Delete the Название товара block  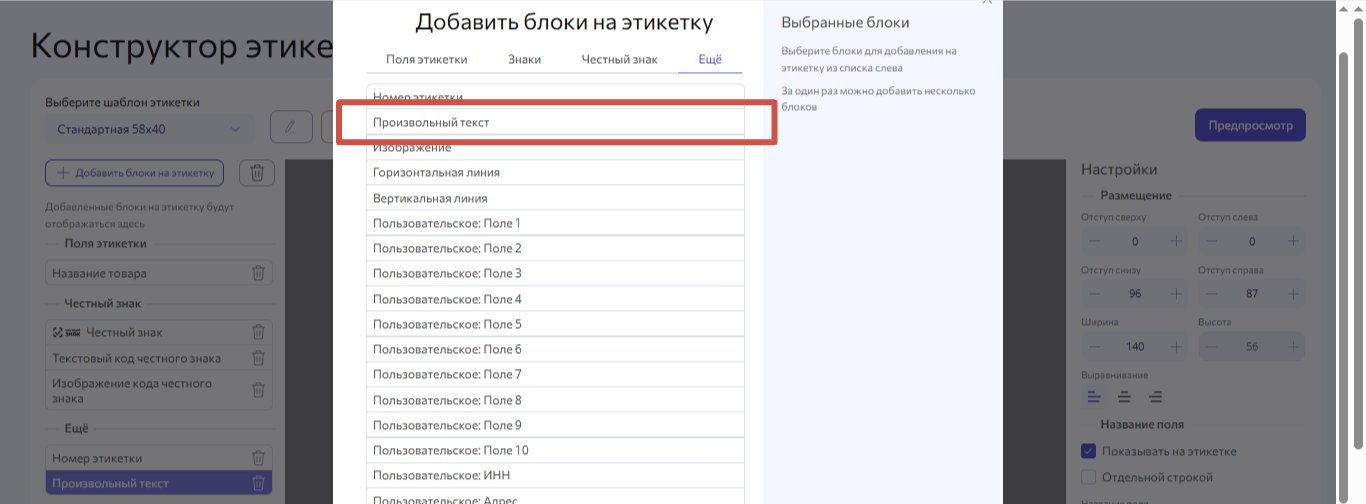[258, 273]
